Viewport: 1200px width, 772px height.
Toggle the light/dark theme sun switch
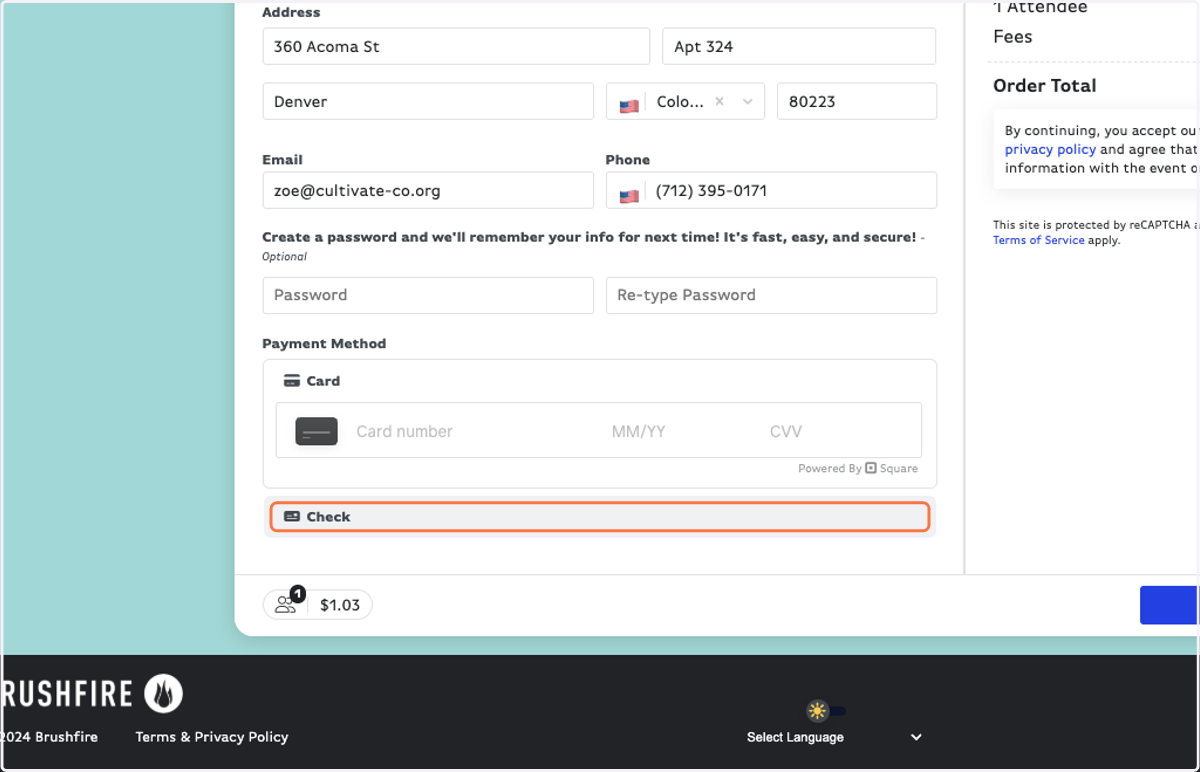pos(827,711)
